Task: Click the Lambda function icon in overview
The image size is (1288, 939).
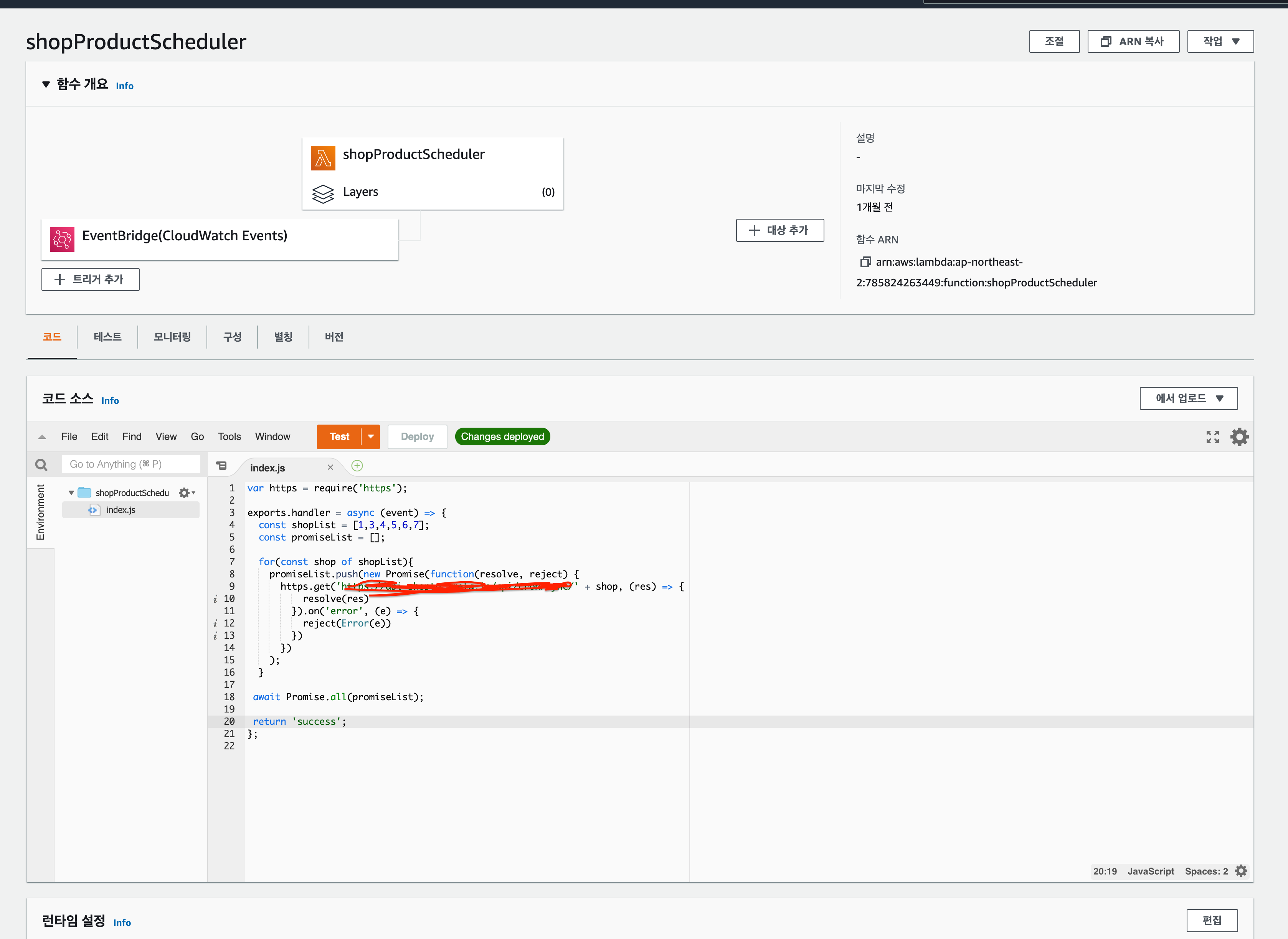Action: pyautogui.click(x=323, y=158)
